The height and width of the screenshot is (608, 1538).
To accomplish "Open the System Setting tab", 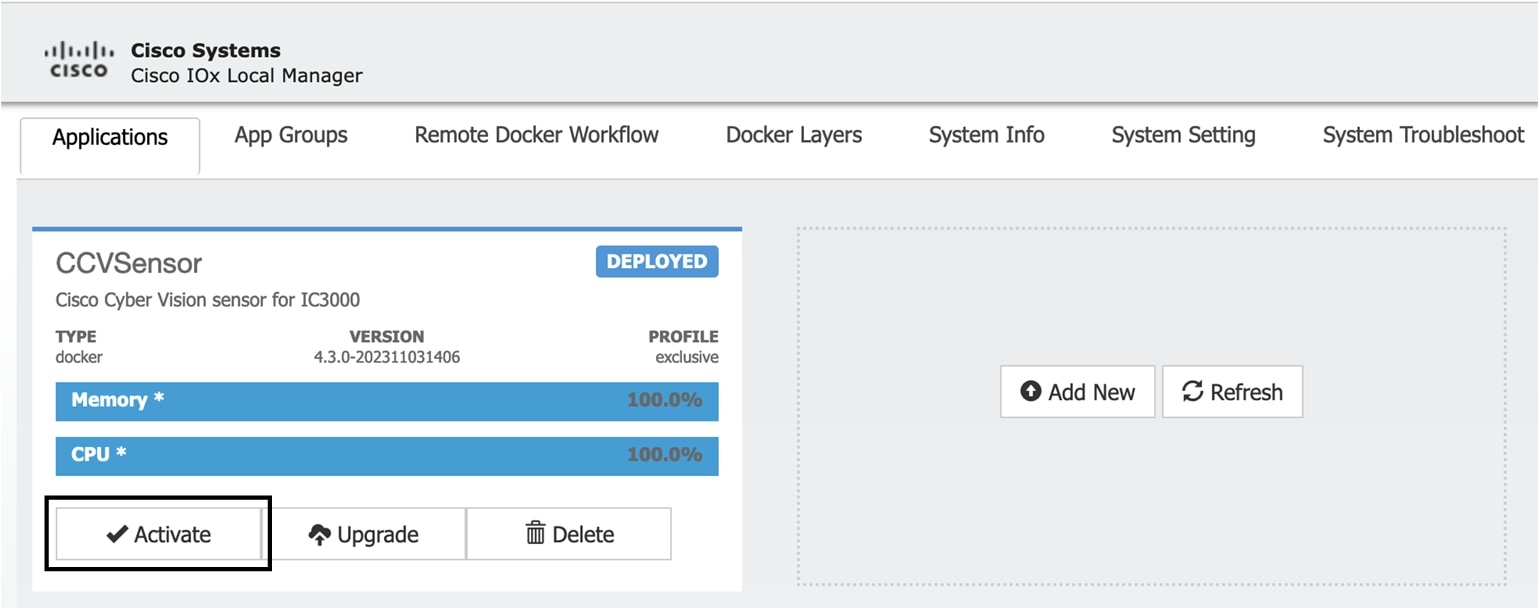I will pyautogui.click(x=1184, y=135).
